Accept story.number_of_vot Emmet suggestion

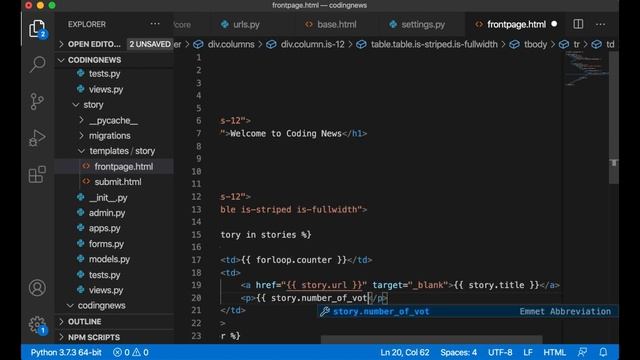(468, 311)
